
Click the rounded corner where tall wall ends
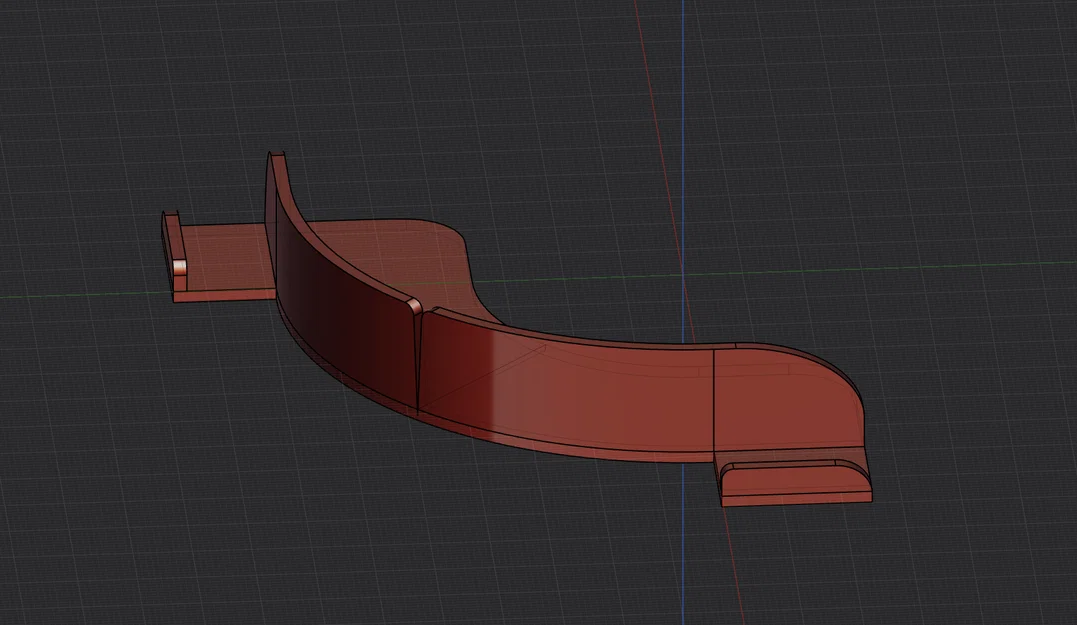coord(414,304)
